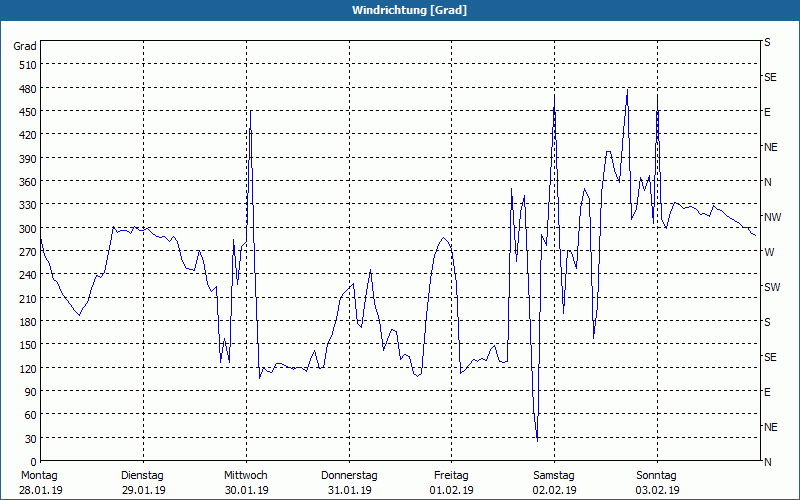The width and height of the screenshot is (800, 500).
Task: Click the 390 axis tick label
Action: tap(28, 159)
